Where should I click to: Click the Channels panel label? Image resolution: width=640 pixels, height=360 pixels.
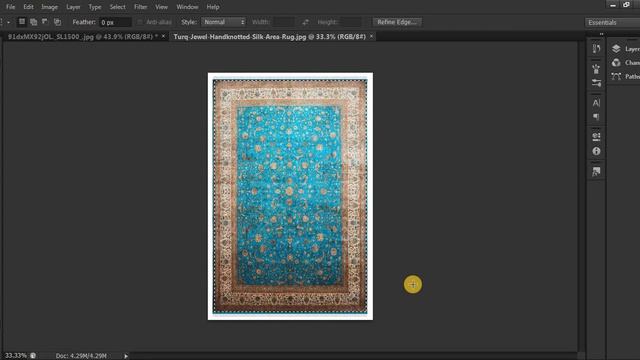[x=632, y=63]
